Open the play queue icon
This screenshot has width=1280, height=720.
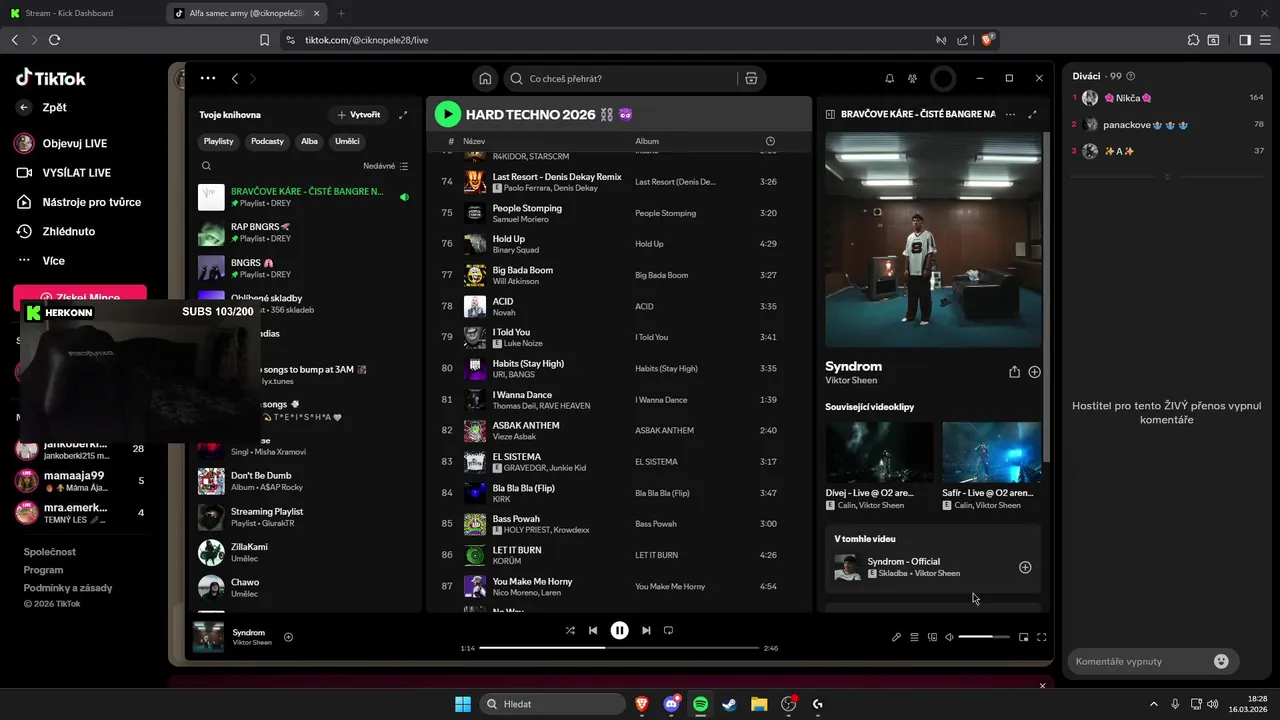tap(914, 637)
